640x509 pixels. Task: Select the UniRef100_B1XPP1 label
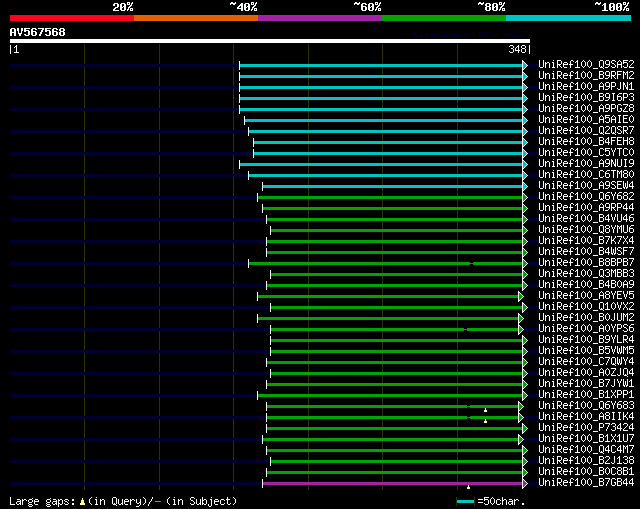[586, 395]
